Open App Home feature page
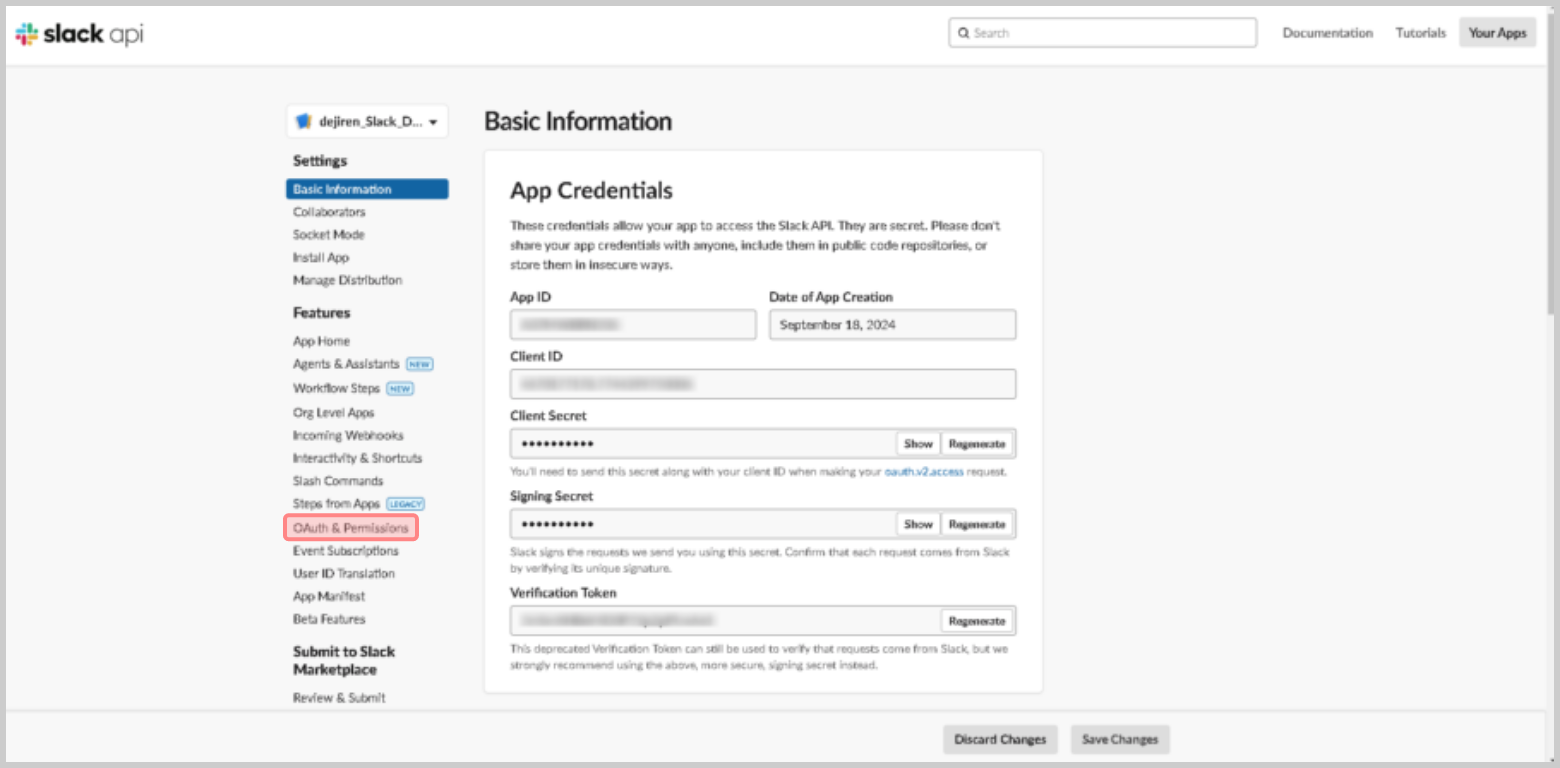Screen dimensions: 1560x768 click(x=321, y=341)
